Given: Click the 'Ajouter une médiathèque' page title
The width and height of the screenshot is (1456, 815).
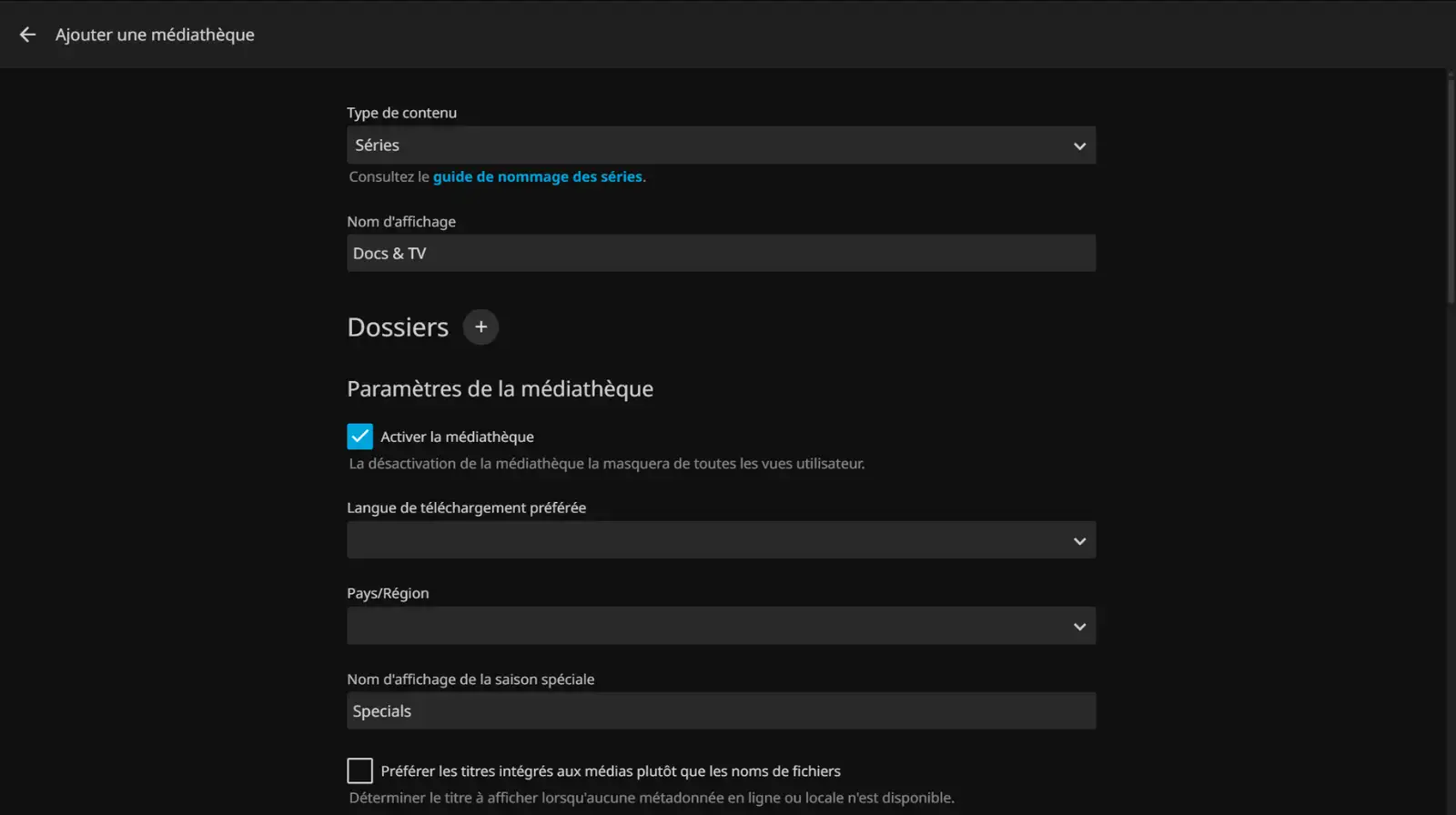Looking at the screenshot, I should tap(155, 35).
